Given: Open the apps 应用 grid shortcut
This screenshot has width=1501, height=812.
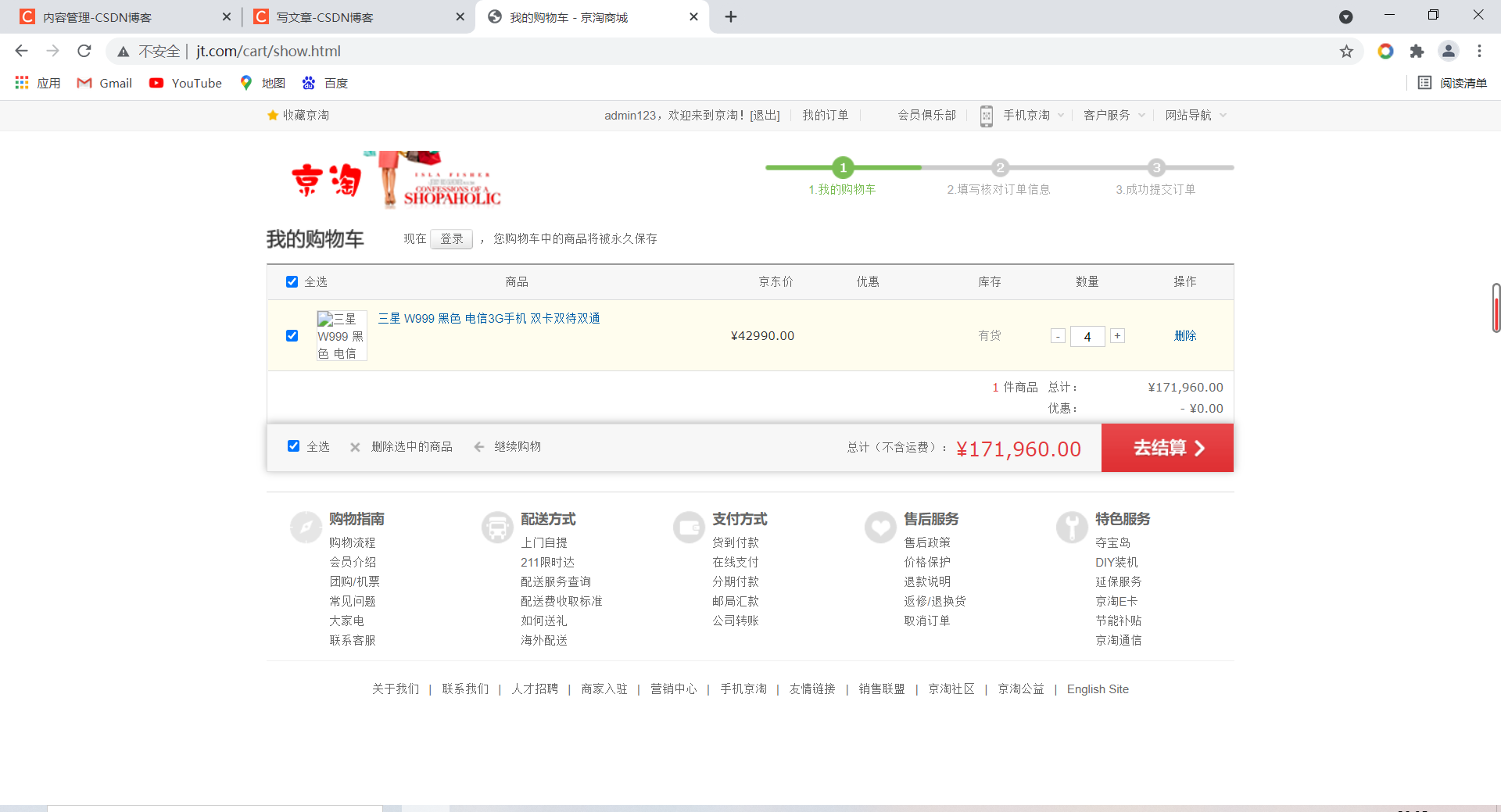Looking at the screenshot, I should pos(38,83).
